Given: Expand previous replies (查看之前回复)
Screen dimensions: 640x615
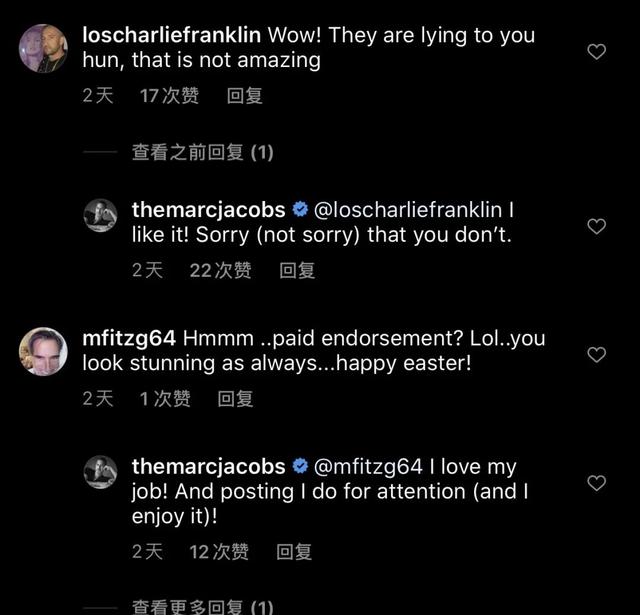Looking at the screenshot, I should (202, 152).
